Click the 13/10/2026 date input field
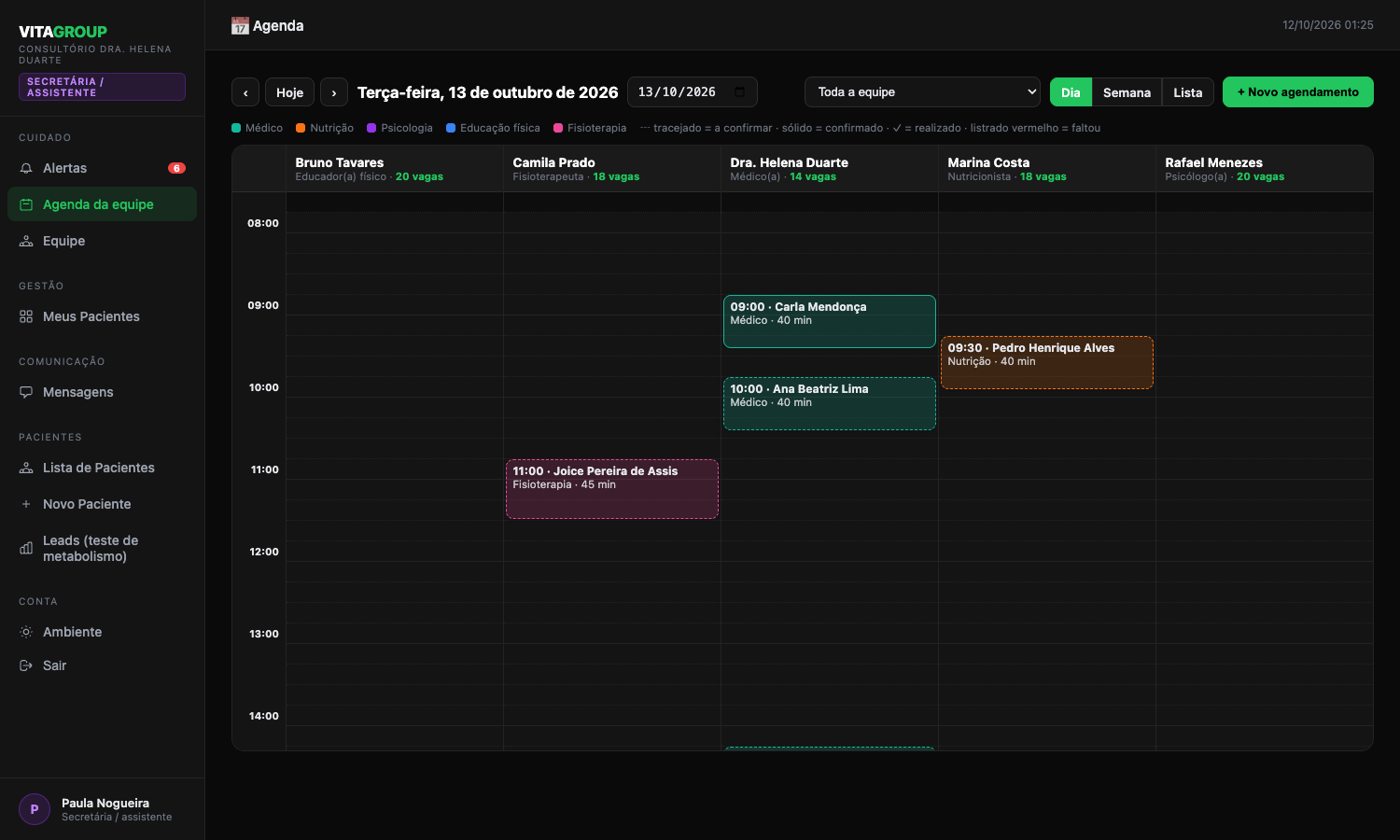 coord(692,91)
